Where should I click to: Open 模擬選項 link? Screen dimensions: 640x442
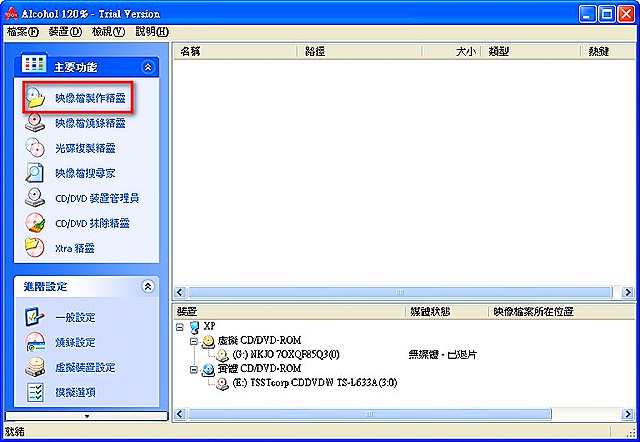tap(75, 392)
